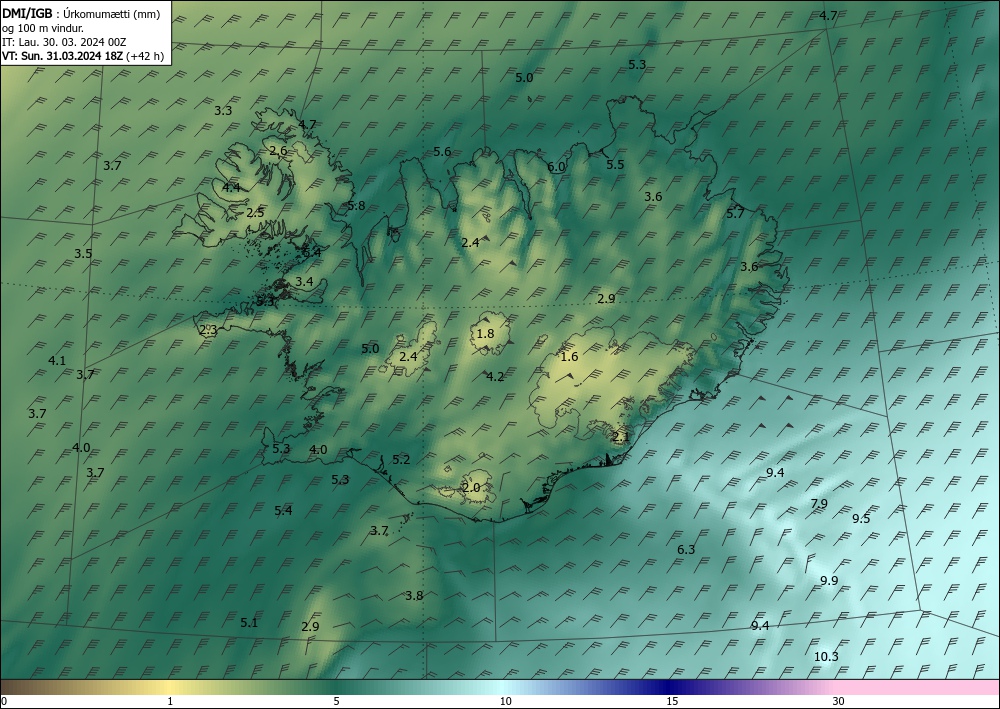
Task: Click the '15' label on the colour scale
Action: coord(672,701)
